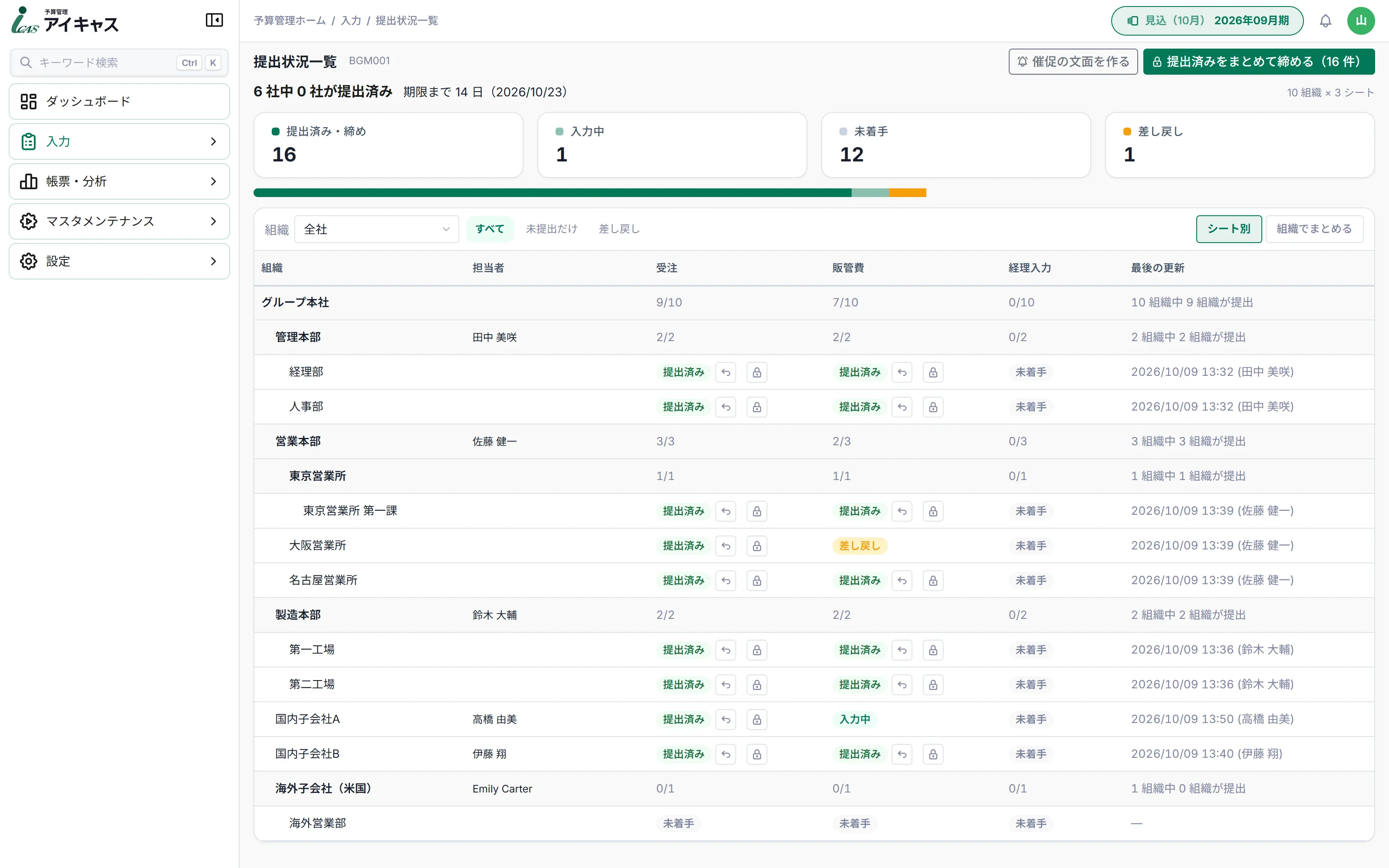Click the lock icon for 人事部 販管費
This screenshot has width=1389, height=868.
pos(933,407)
